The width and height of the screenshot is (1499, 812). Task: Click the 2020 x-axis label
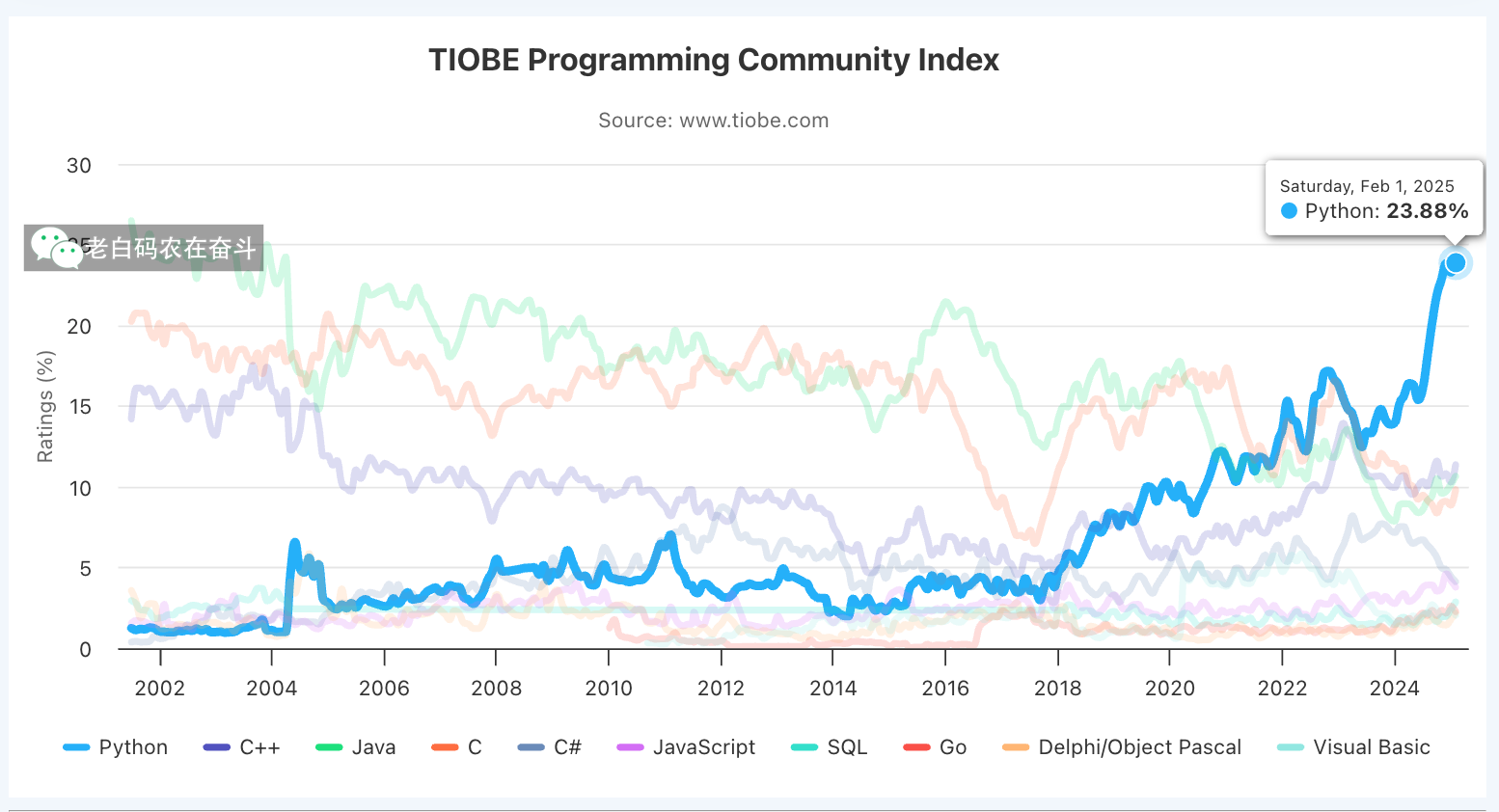pyautogui.click(x=1170, y=689)
